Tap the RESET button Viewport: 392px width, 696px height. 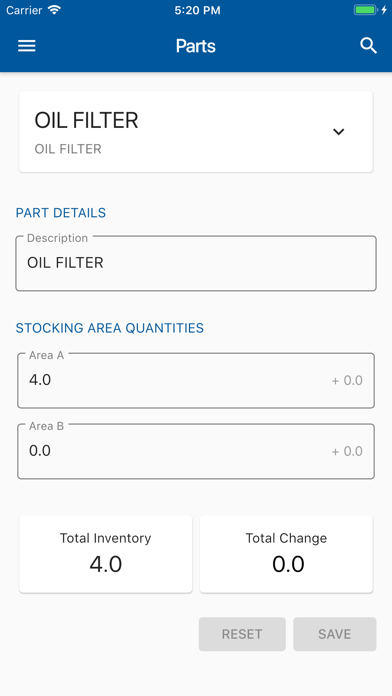(x=242, y=634)
